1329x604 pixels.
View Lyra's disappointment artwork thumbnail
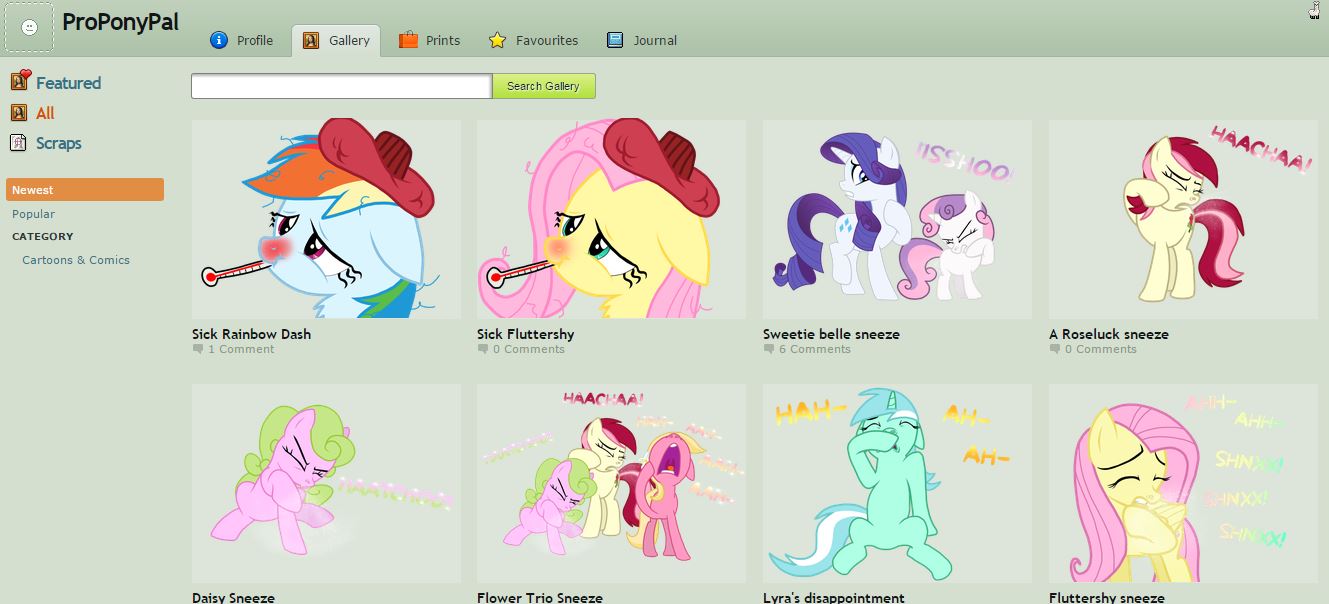coord(897,483)
